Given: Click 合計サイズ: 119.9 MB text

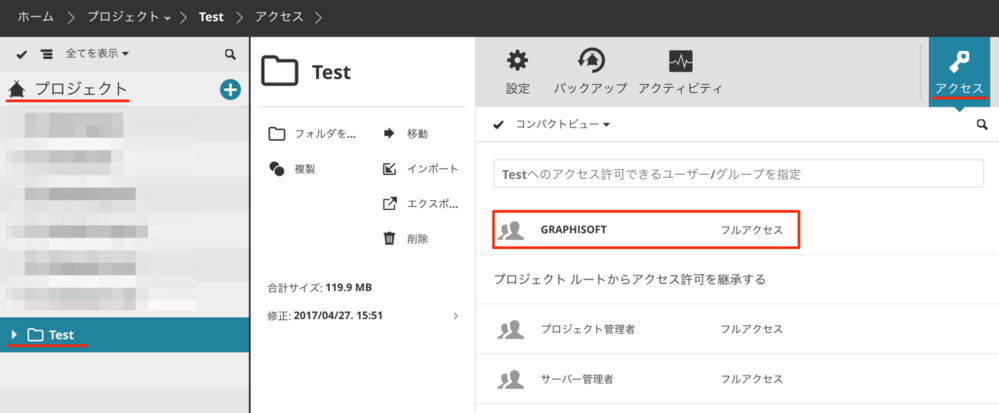Looking at the screenshot, I should click(319, 287).
